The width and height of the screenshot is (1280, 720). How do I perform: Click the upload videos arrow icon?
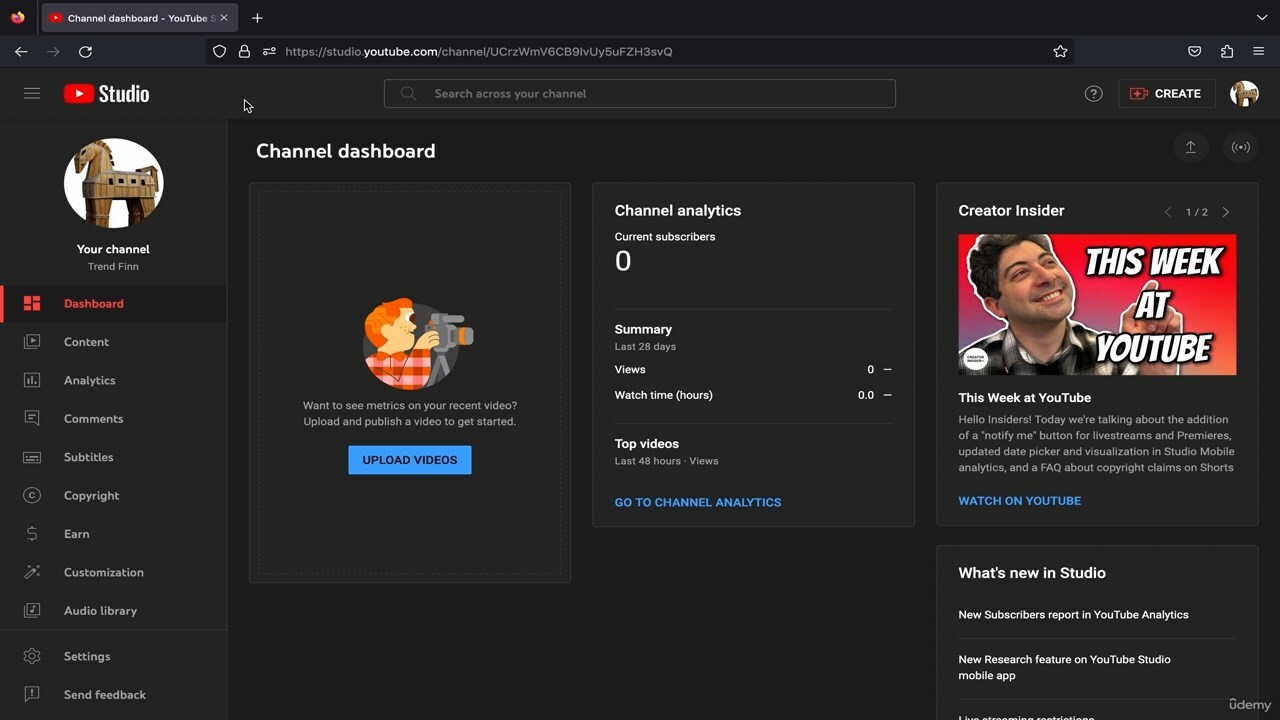(x=1190, y=147)
